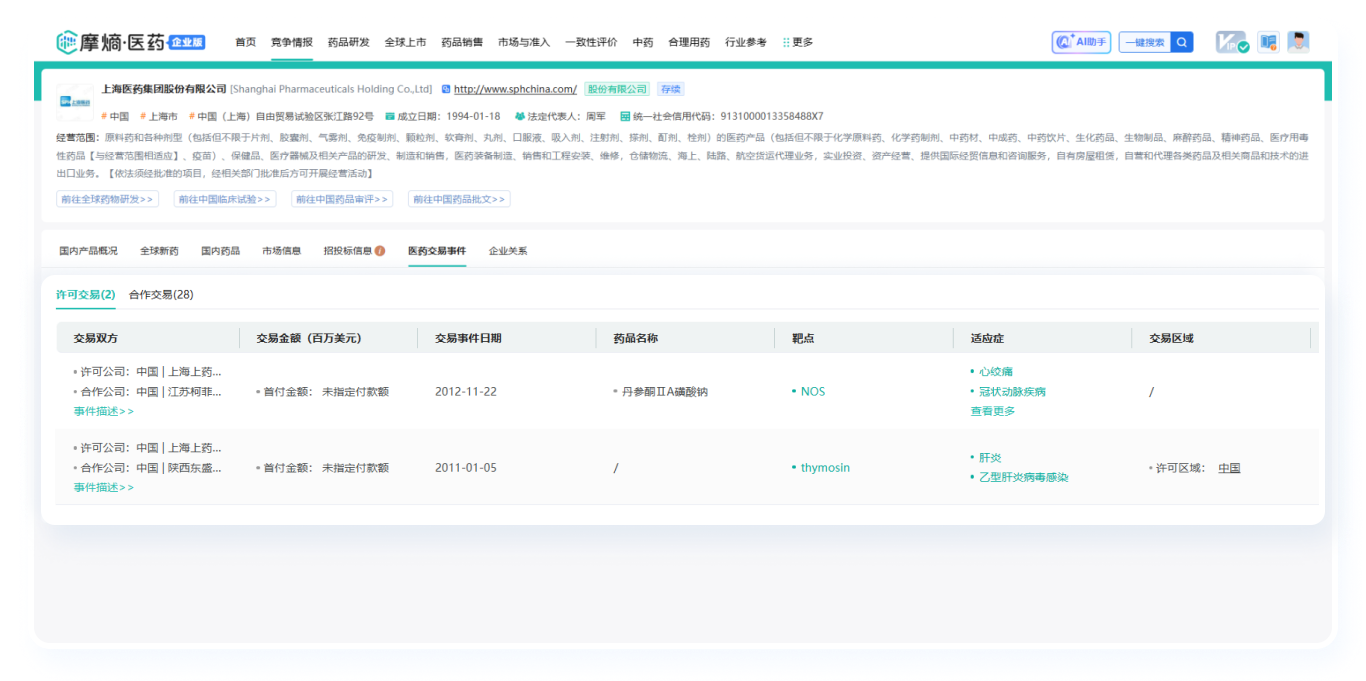Click the 存续 status tag
The image size is (1366, 681).
(x=670, y=89)
